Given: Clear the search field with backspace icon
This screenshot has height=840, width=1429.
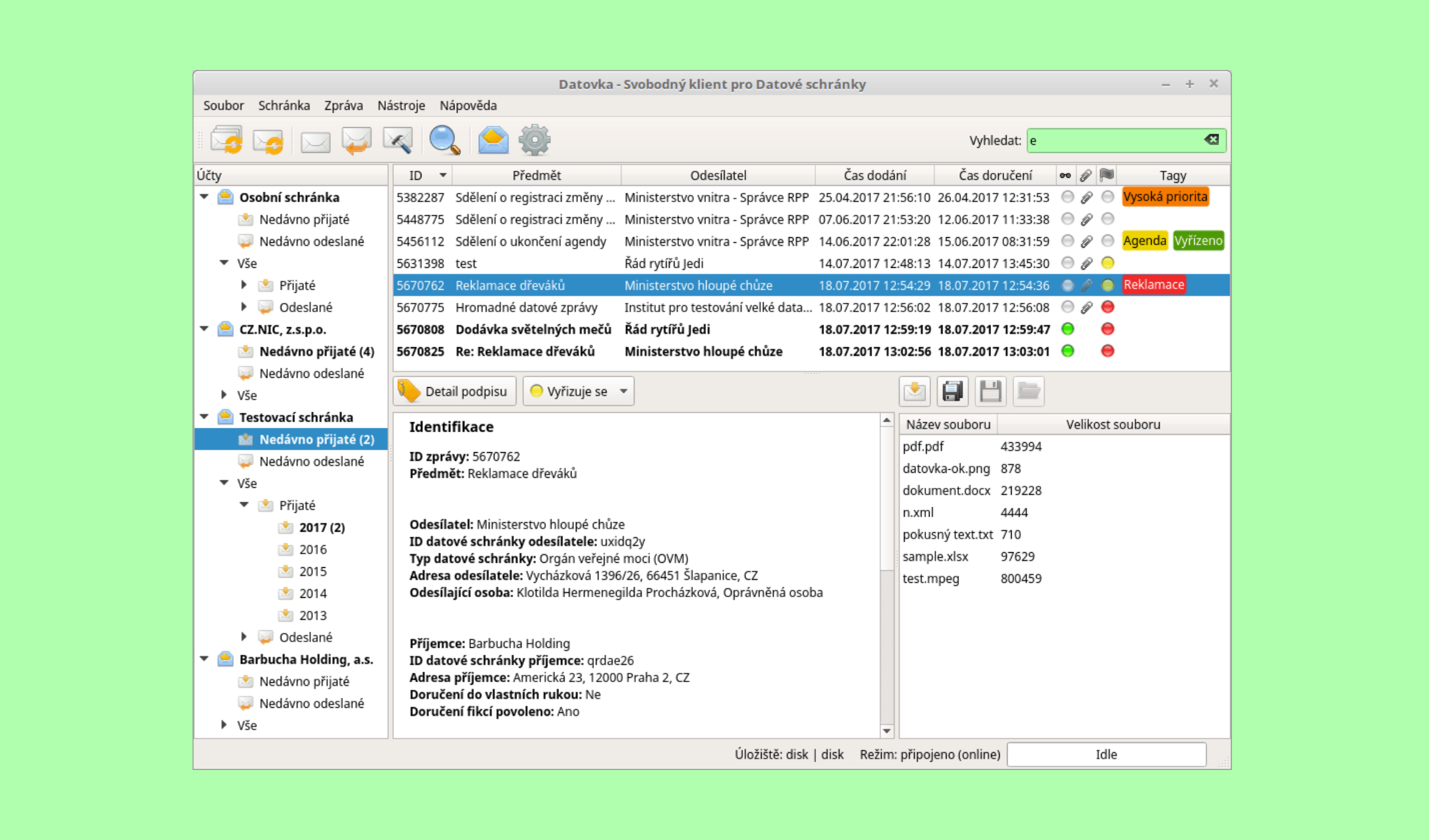Looking at the screenshot, I should click(1212, 139).
